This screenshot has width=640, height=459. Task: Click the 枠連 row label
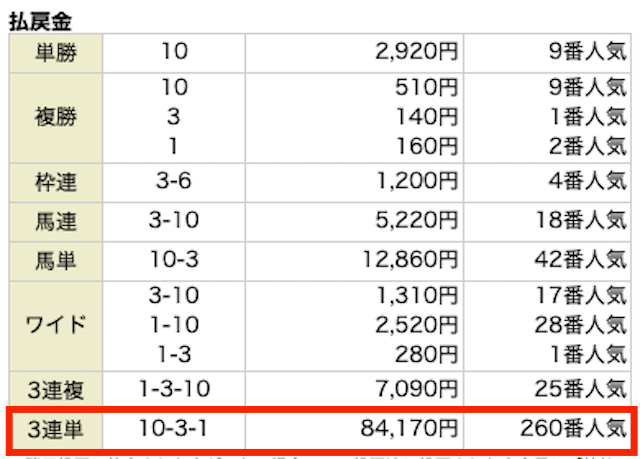point(56,182)
